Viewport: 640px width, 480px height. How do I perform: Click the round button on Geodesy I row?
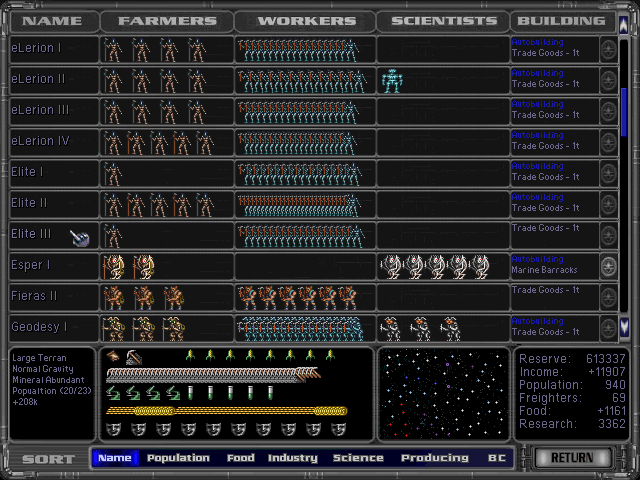(608, 328)
